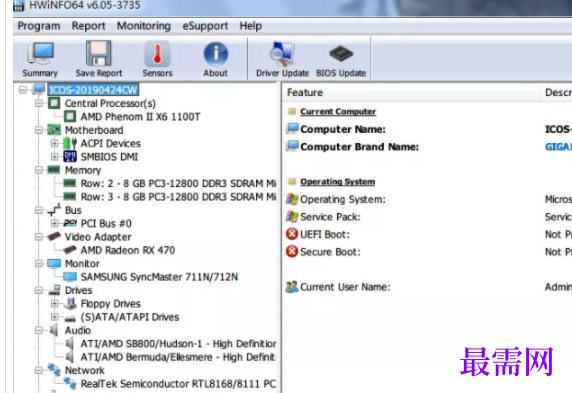Open the Report menu
Viewport: 572px width, 393px height.
88,26
